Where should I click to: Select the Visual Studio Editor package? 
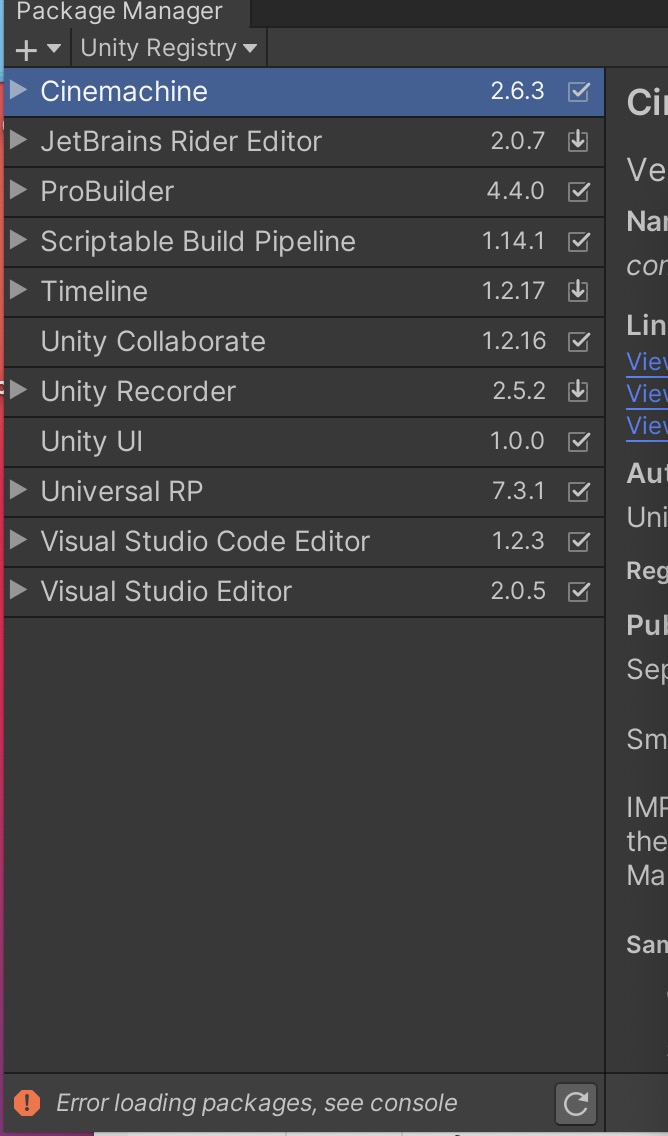click(x=304, y=591)
